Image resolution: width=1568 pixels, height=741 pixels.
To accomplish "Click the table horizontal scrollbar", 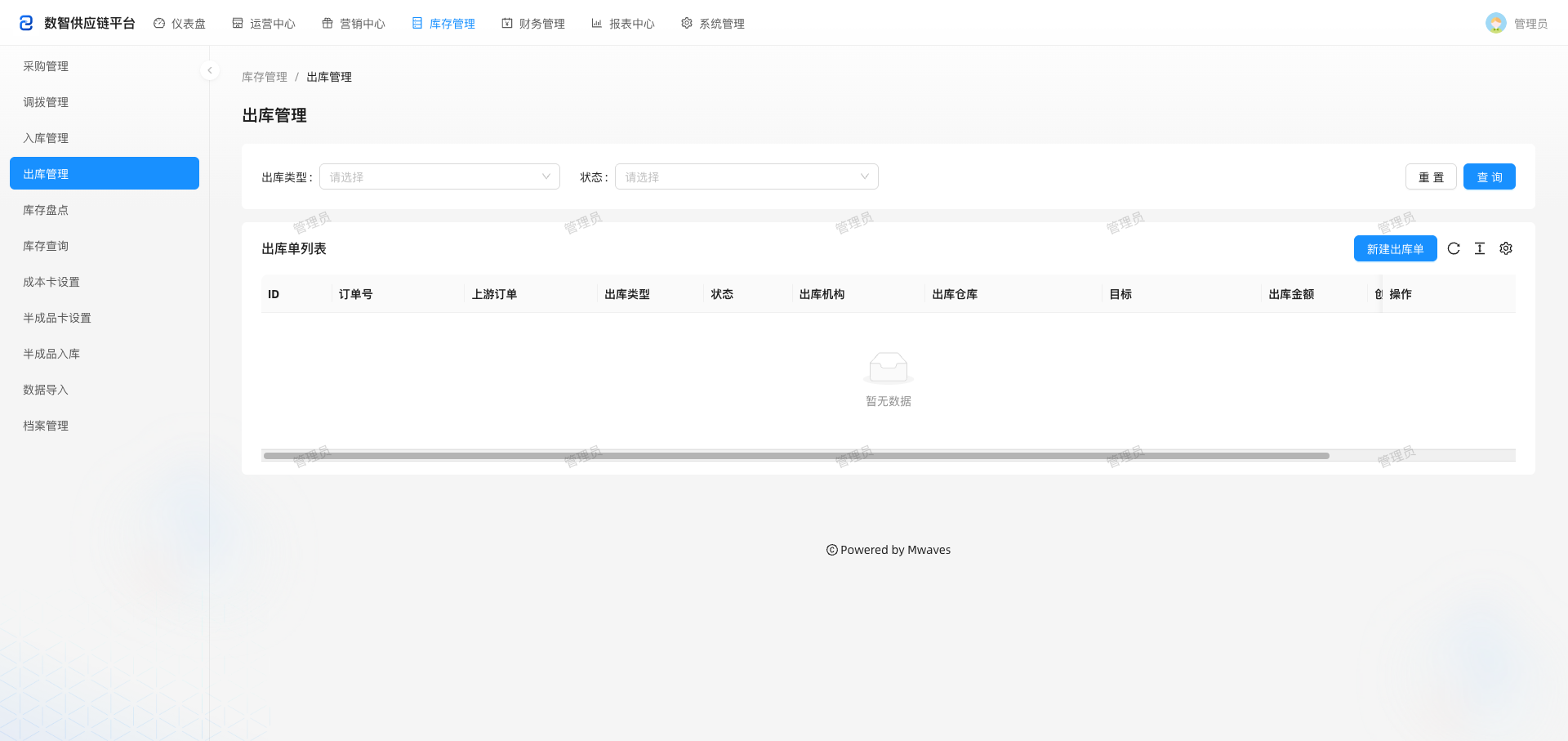I will 796,455.
